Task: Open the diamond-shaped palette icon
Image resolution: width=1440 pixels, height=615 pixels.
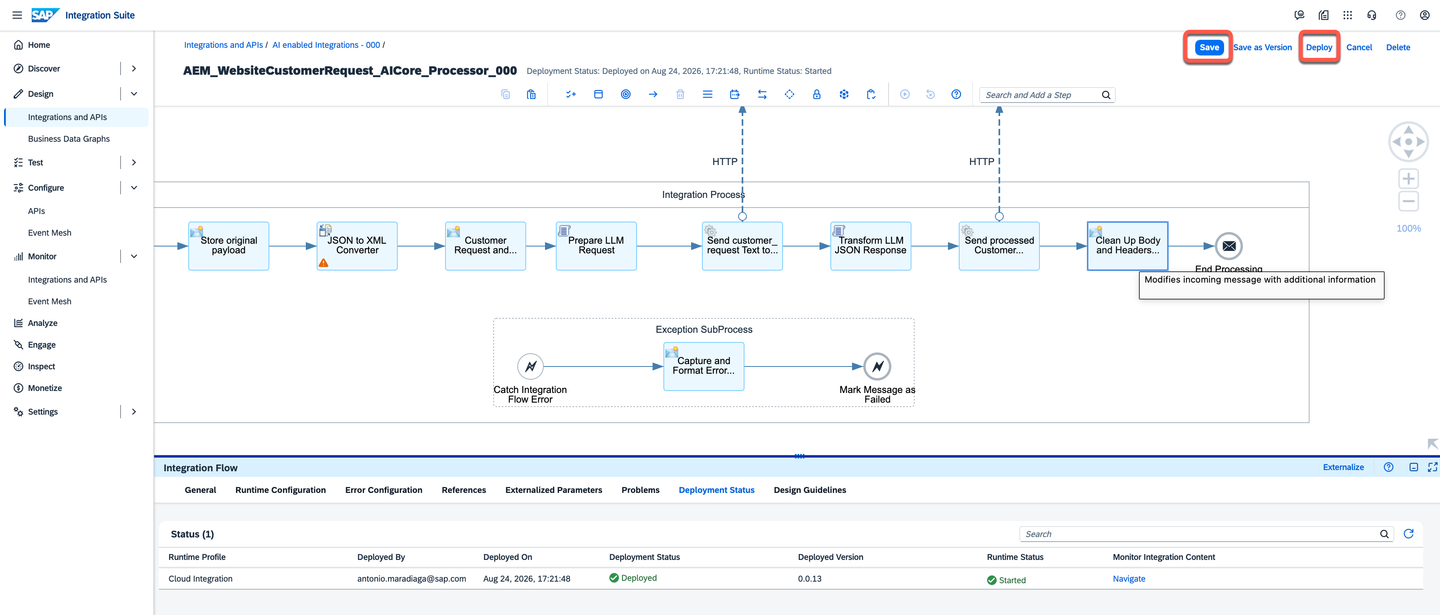Action: (x=789, y=94)
